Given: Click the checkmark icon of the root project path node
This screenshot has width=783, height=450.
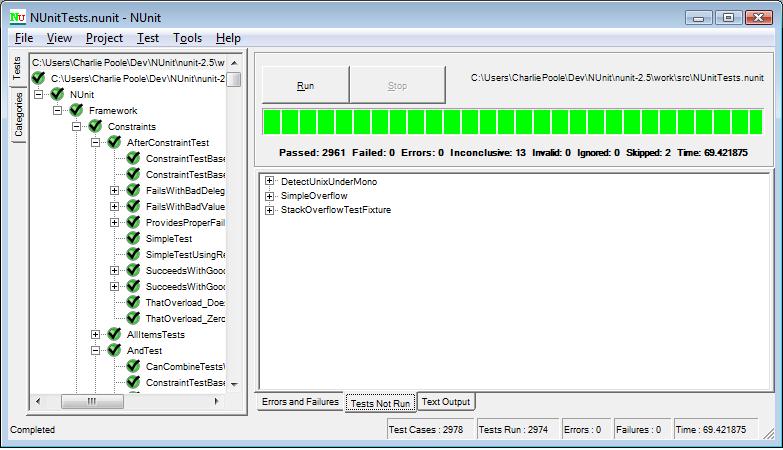Looking at the screenshot, I should [x=38, y=78].
